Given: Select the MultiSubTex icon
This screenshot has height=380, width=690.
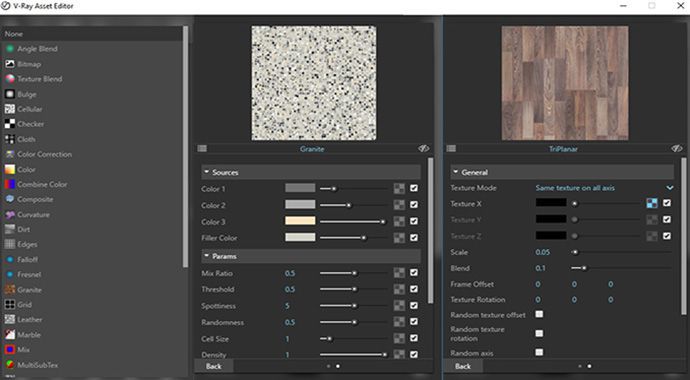Looking at the screenshot, I should [10, 365].
